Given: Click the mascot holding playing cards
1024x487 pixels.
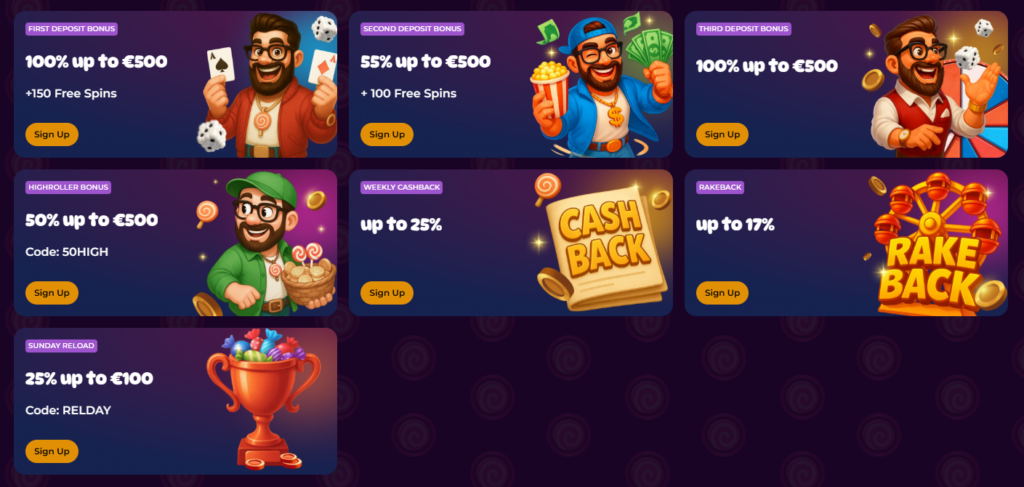Looking at the screenshot, I should coord(268,85).
